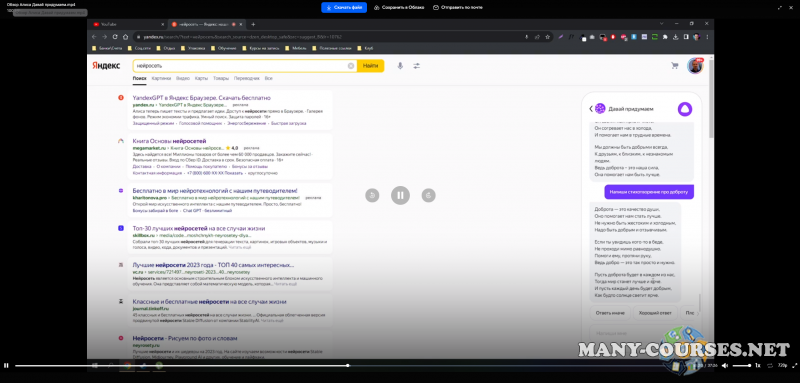This screenshot has width=800, height=383.
Task: Open Yandex search filter settings icon
Action: tap(417, 66)
